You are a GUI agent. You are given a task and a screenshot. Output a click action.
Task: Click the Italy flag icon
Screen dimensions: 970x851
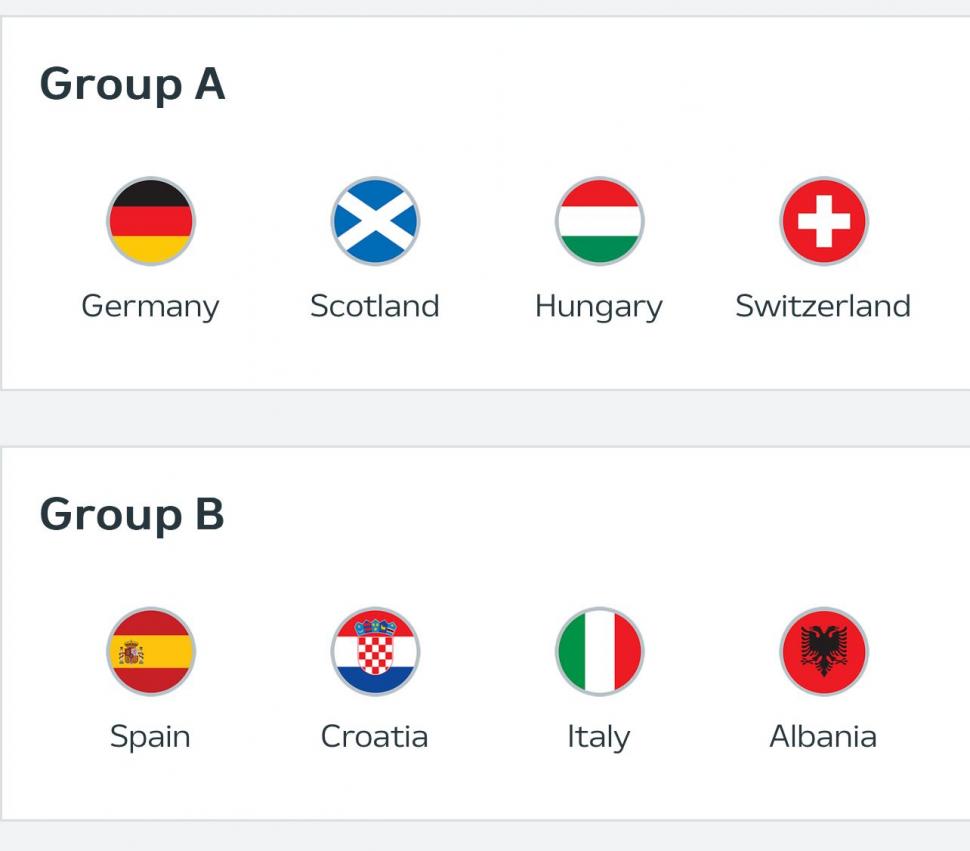pyautogui.click(x=599, y=651)
